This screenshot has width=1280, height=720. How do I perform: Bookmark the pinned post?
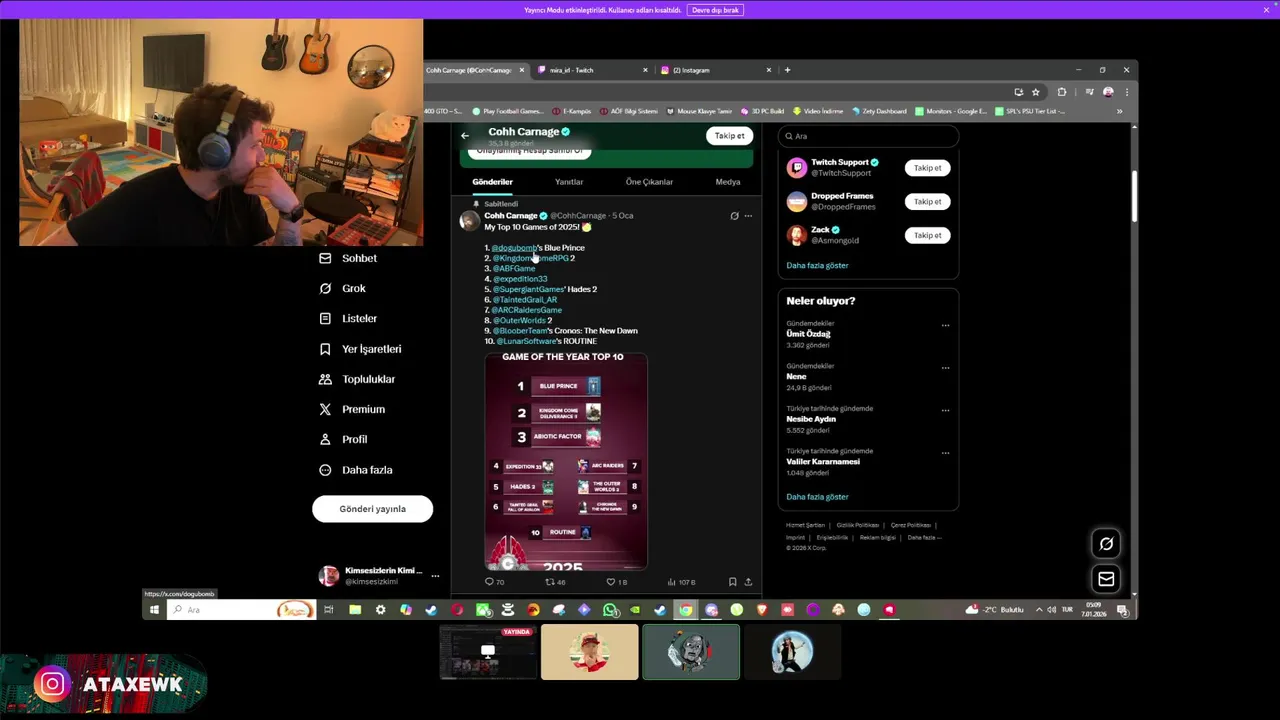[733, 581]
